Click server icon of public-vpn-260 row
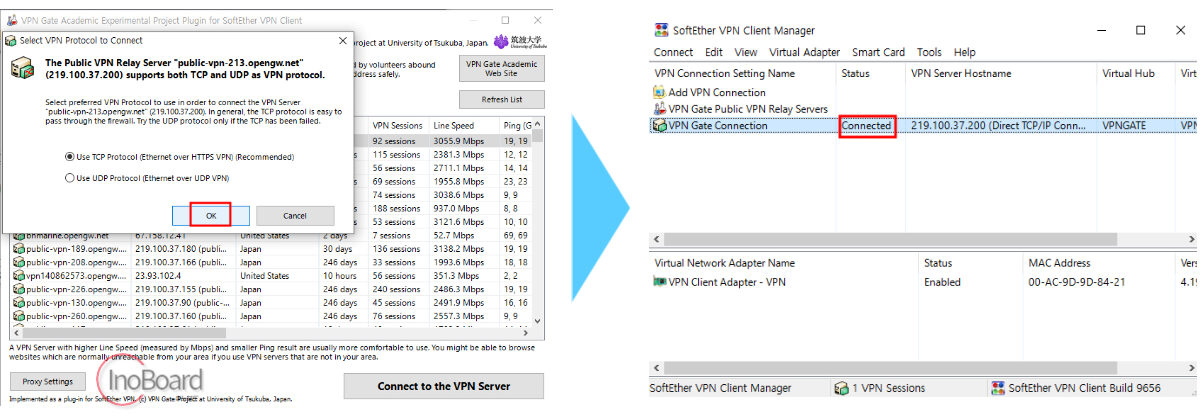Image resolution: width=1200 pixels, height=420 pixels. (18, 316)
